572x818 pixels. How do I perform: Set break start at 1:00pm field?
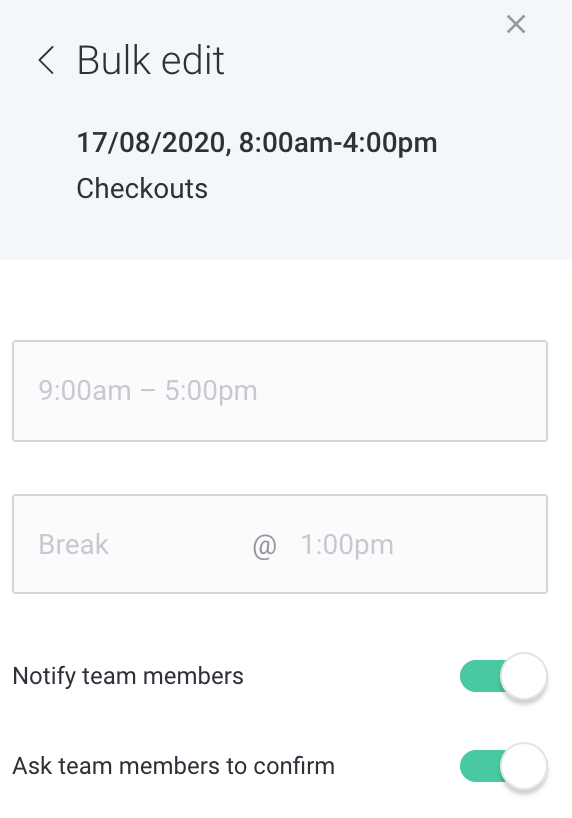point(347,545)
